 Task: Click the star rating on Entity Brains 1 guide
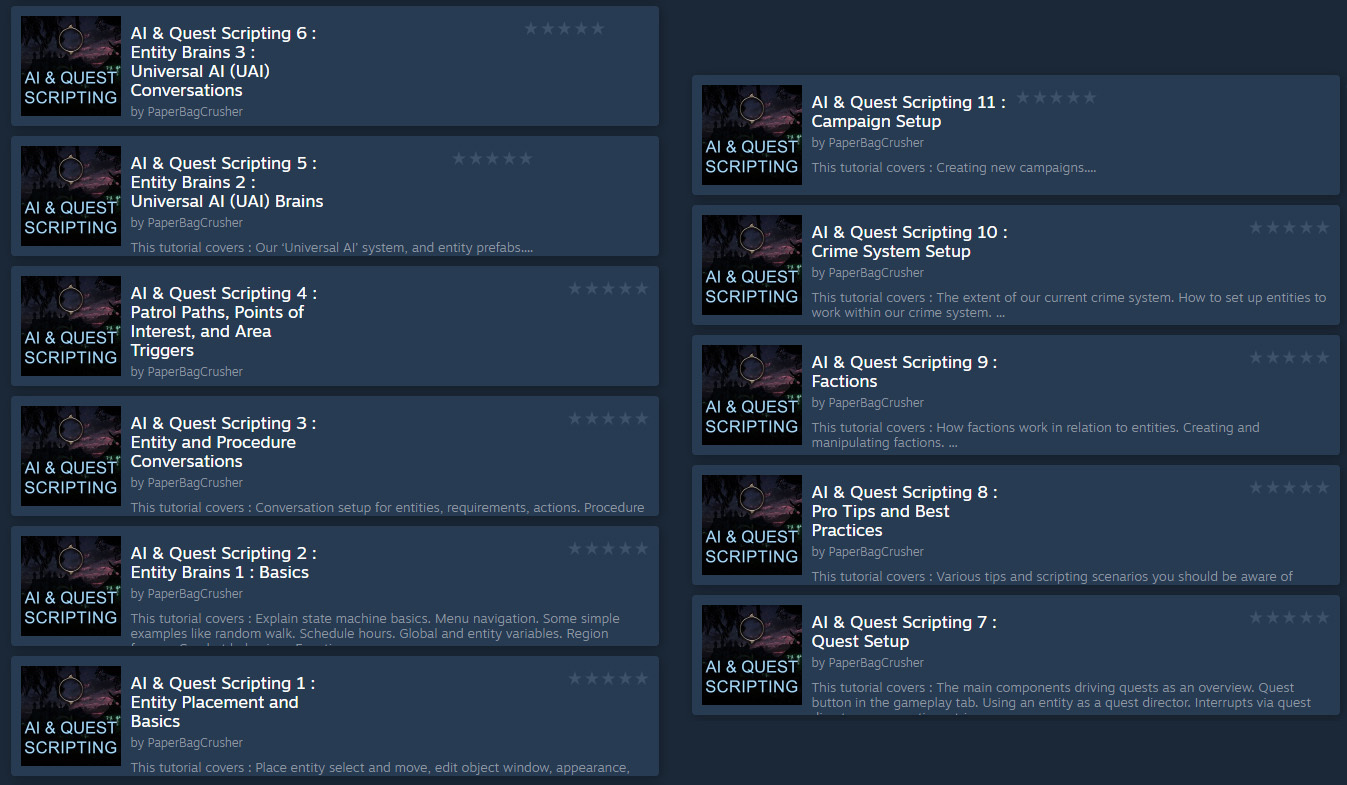click(608, 549)
